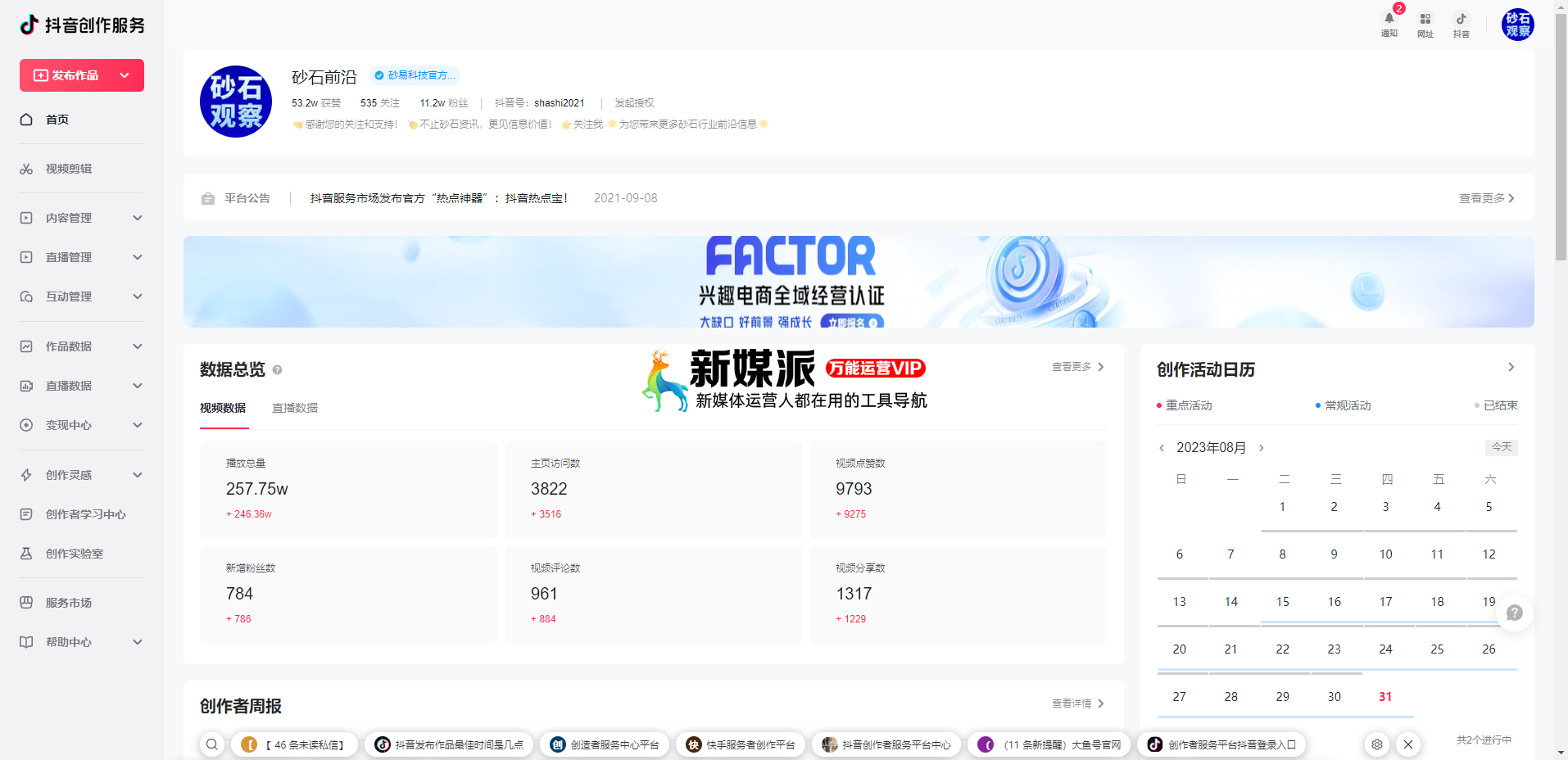Image resolution: width=1568 pixels, height=760 pixels.
Task: Open the search icon in bottom bar
Action: coord(212,744)
